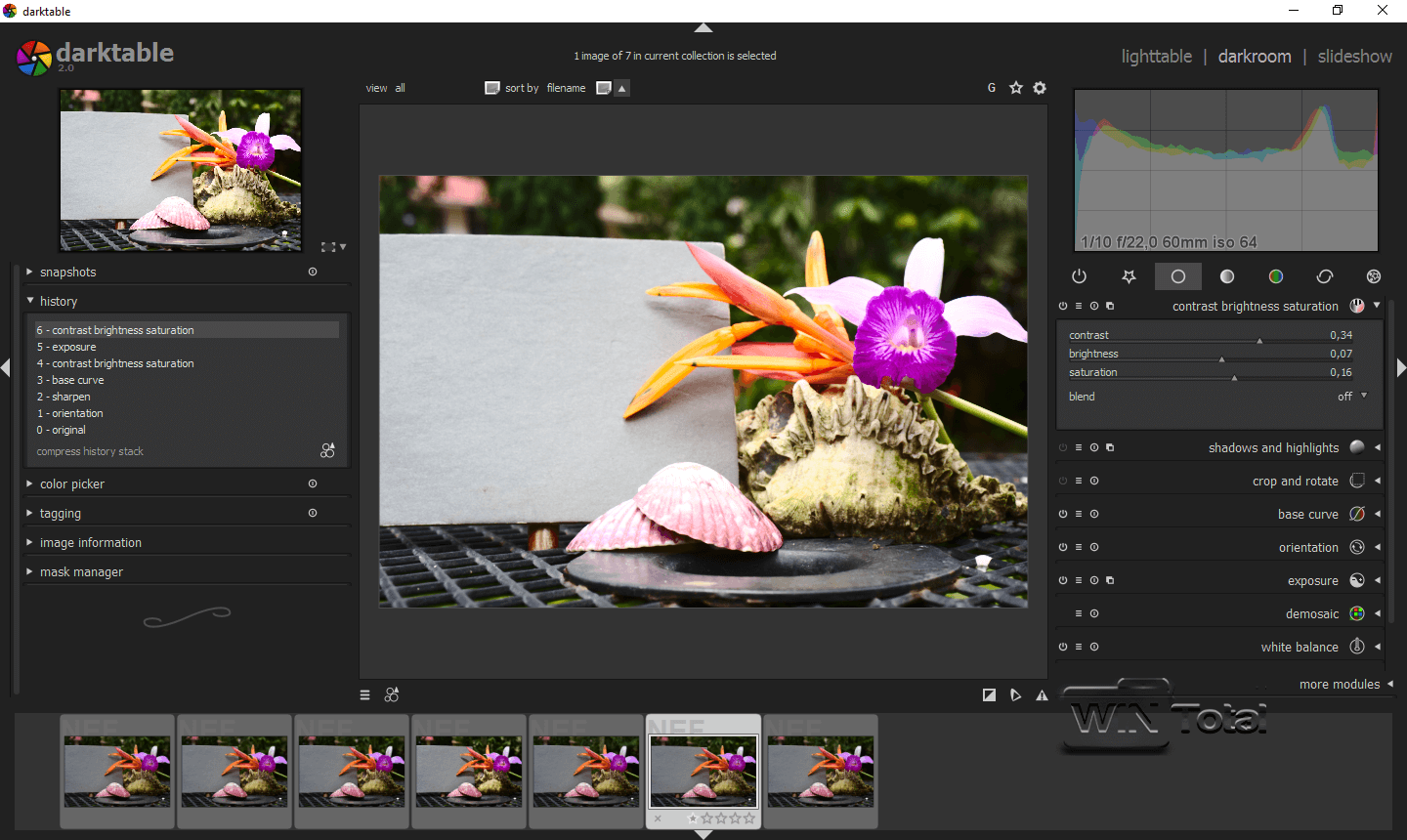Open the color module group
The width and height of the screenshot is (1407, 840).
point(1276,276)
